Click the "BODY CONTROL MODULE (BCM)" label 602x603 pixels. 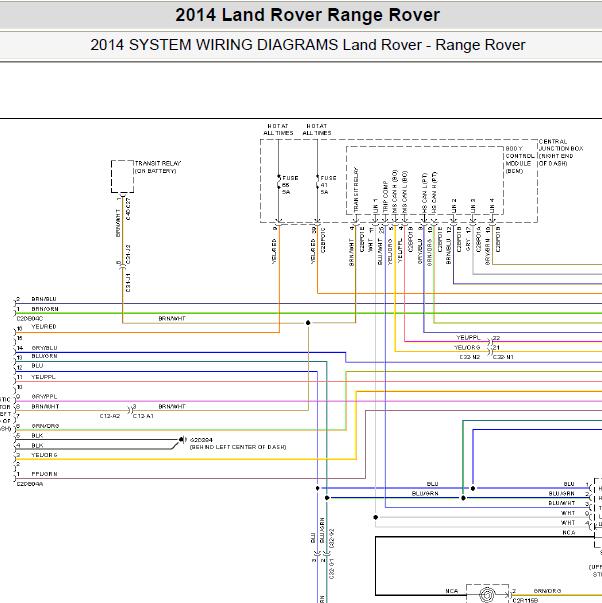[x=520, y=160]
